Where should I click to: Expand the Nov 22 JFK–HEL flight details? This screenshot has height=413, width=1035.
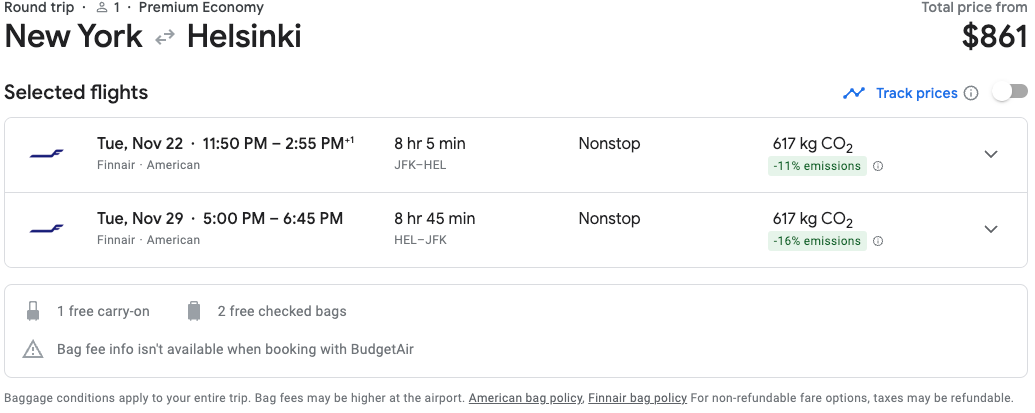tap(991, 154)
